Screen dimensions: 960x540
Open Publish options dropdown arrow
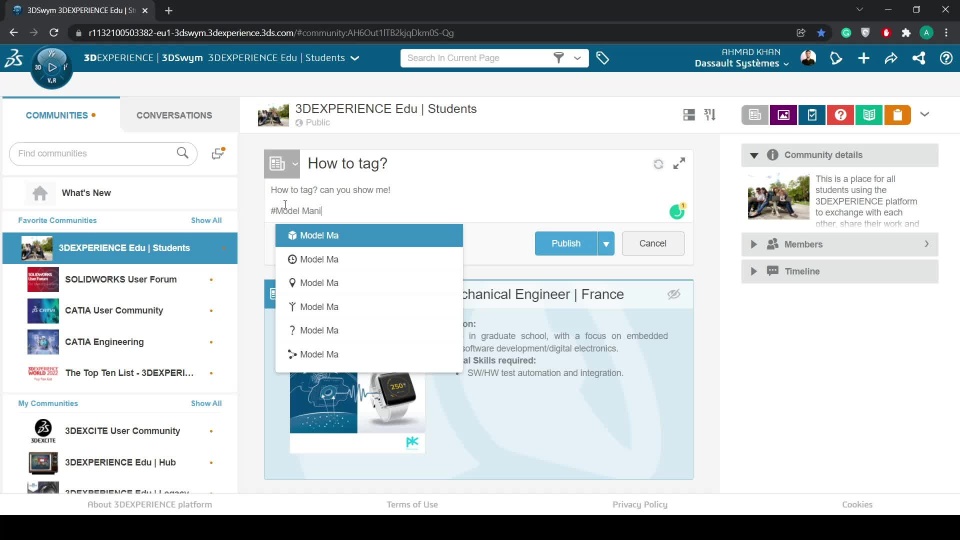tap(606, 244)
